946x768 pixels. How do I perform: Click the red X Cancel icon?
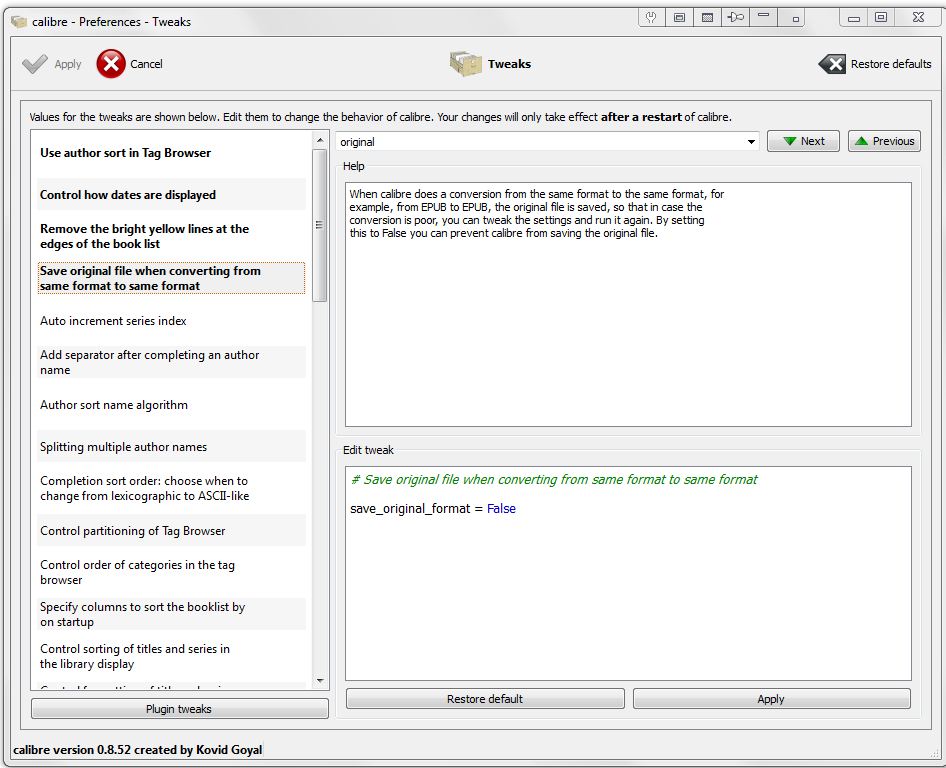tap(111, 63)
